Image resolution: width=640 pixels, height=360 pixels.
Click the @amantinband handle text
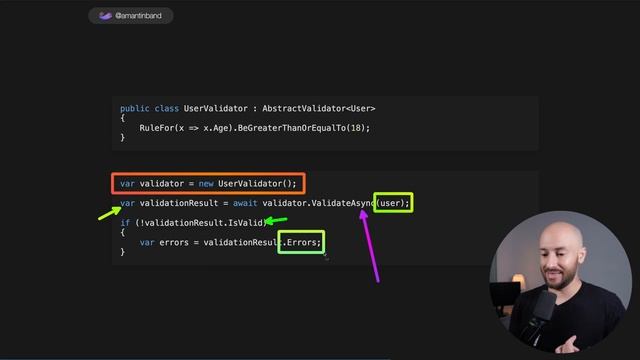pos(138,16)
